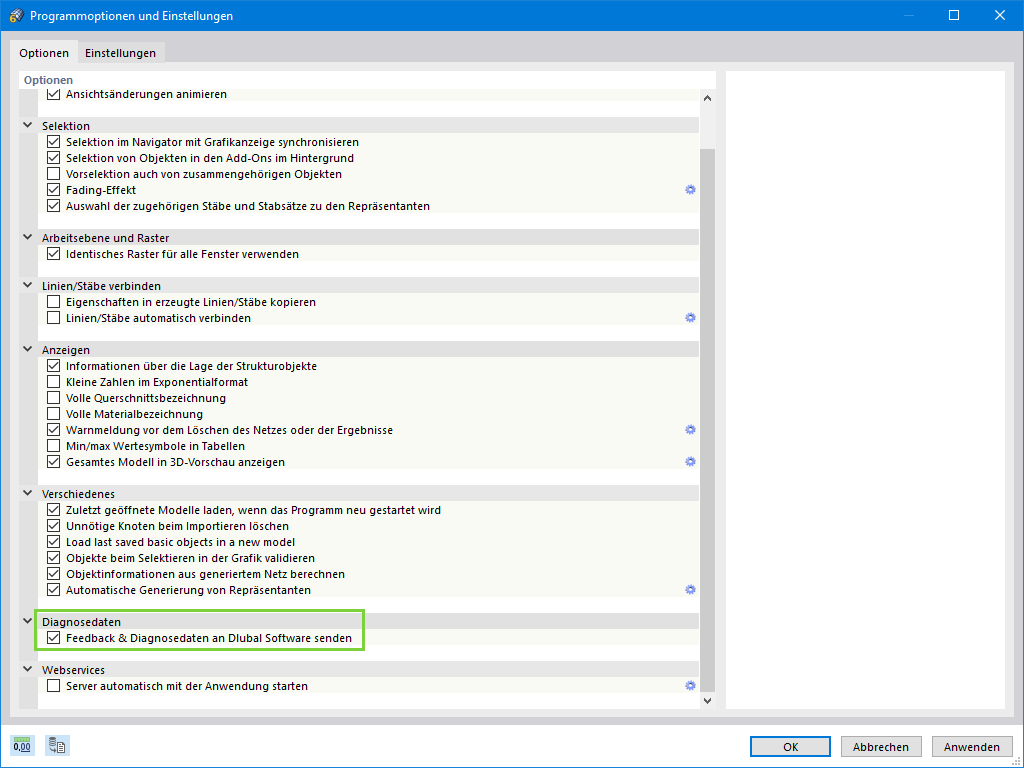
Task: Enable Volle Querschnittsbezeichnung checkbox
Action: pos(54,398)
